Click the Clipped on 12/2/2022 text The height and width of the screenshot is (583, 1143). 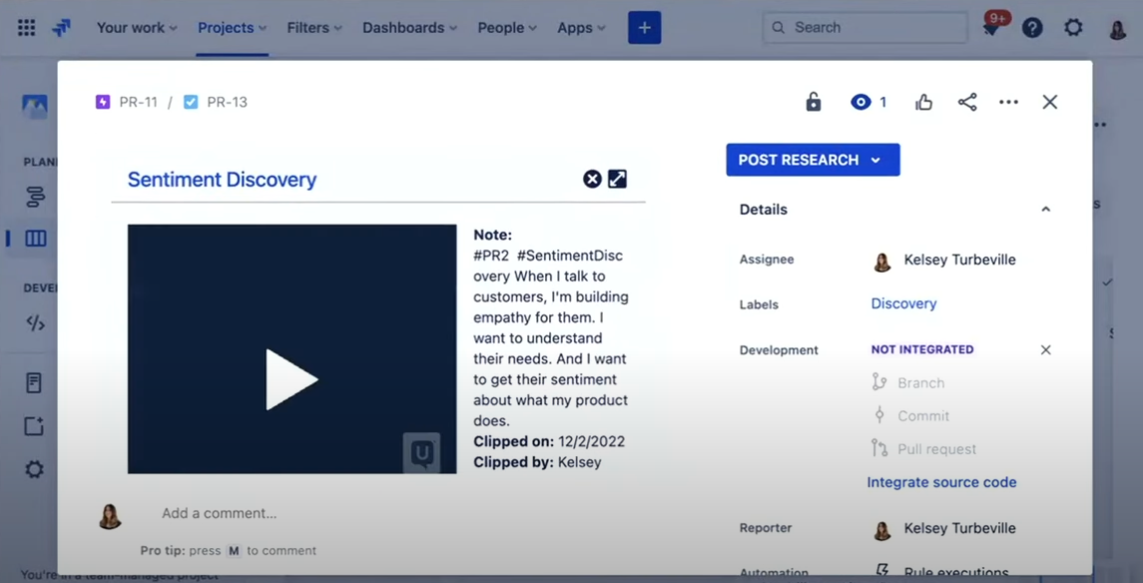click(549, 442)
